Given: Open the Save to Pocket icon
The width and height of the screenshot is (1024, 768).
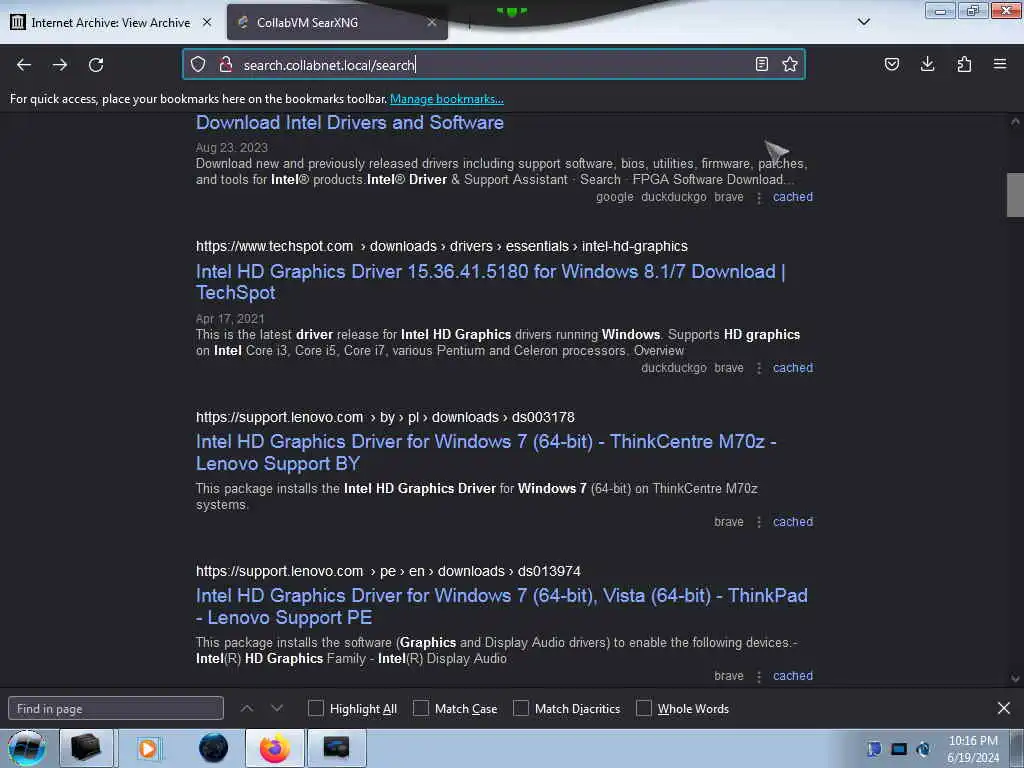Looking at the screenshot, I should [x=892, y=64].
